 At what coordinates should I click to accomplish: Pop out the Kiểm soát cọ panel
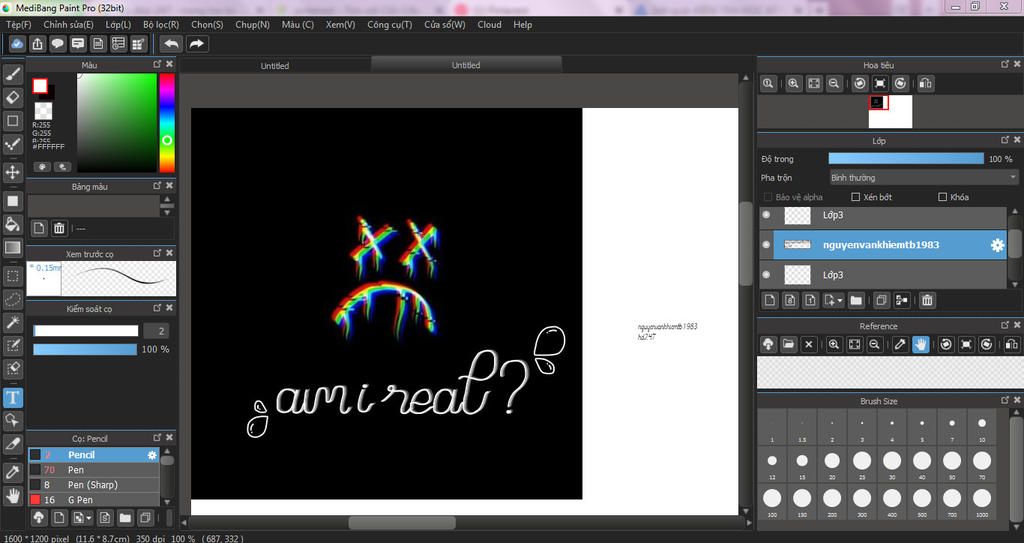point(157,308)
